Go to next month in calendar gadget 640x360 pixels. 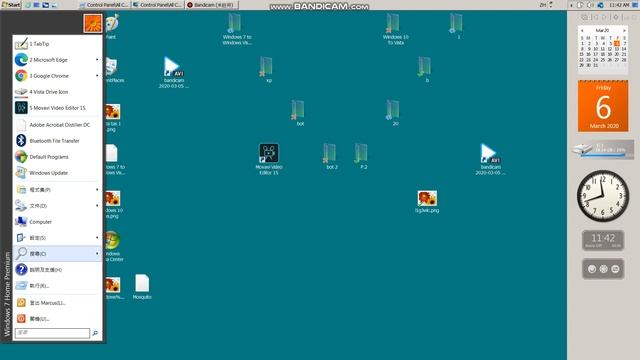pos(624,31)
